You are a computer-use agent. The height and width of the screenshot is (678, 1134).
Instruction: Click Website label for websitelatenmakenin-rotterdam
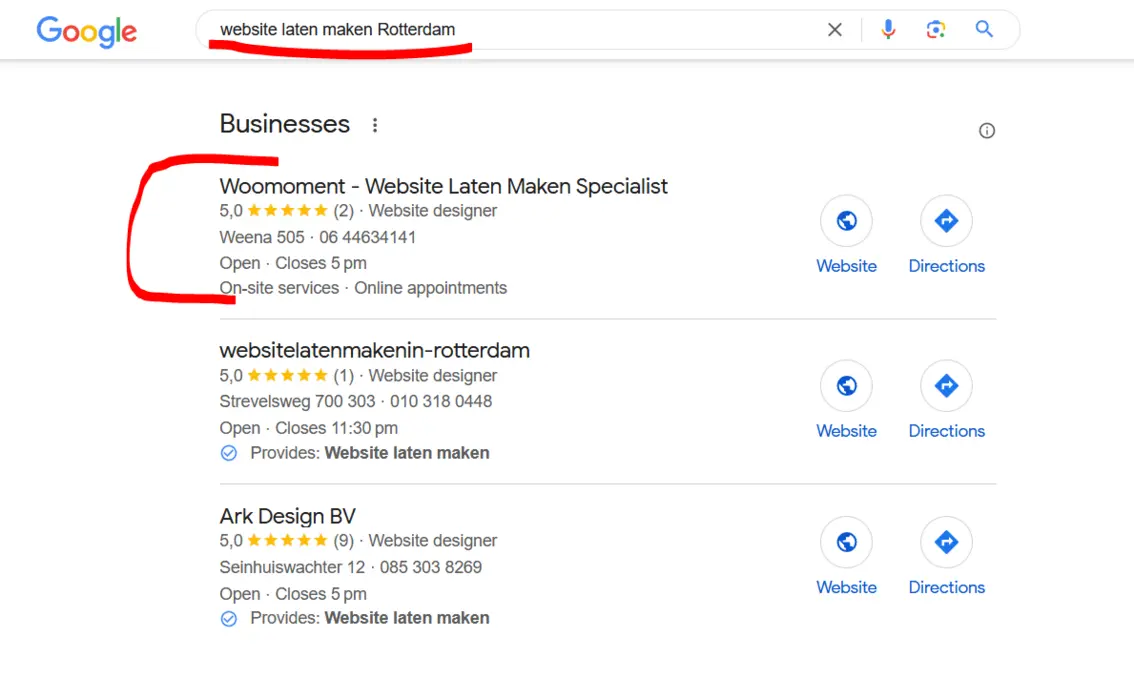[846, 431]
